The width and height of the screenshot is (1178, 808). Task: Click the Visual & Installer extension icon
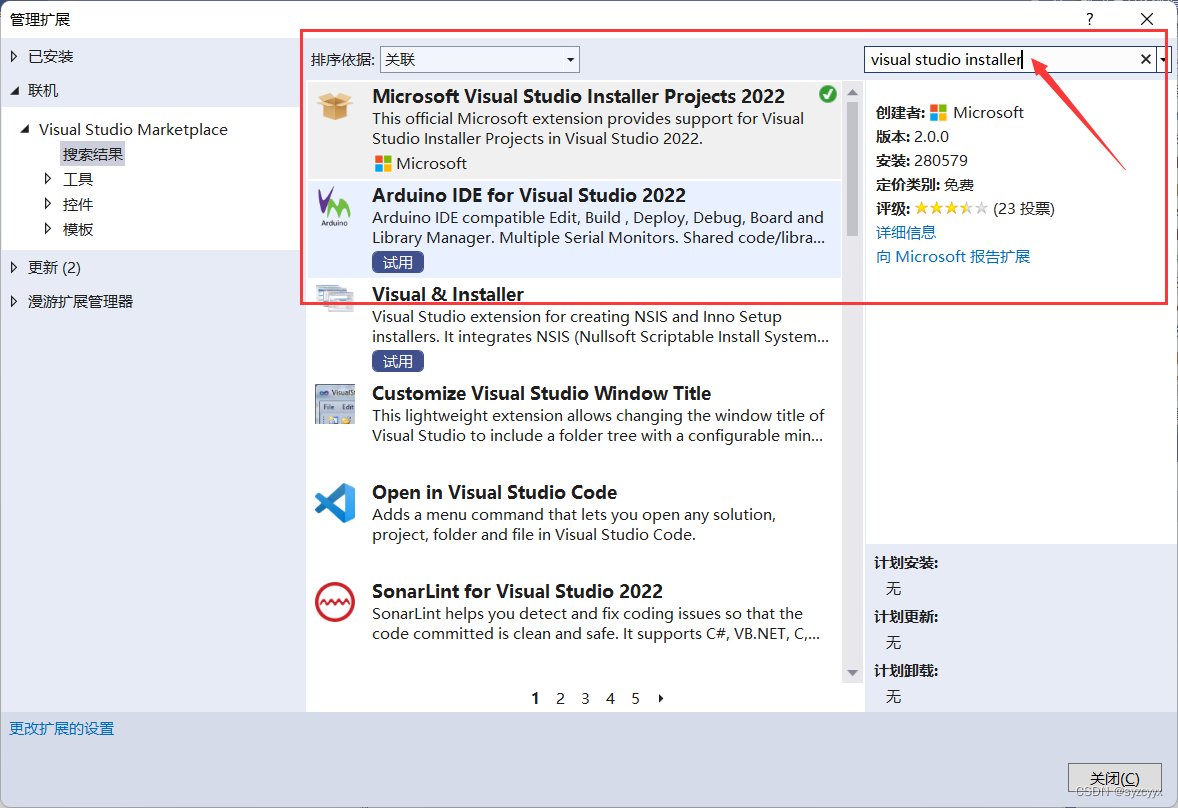[335, 298]
